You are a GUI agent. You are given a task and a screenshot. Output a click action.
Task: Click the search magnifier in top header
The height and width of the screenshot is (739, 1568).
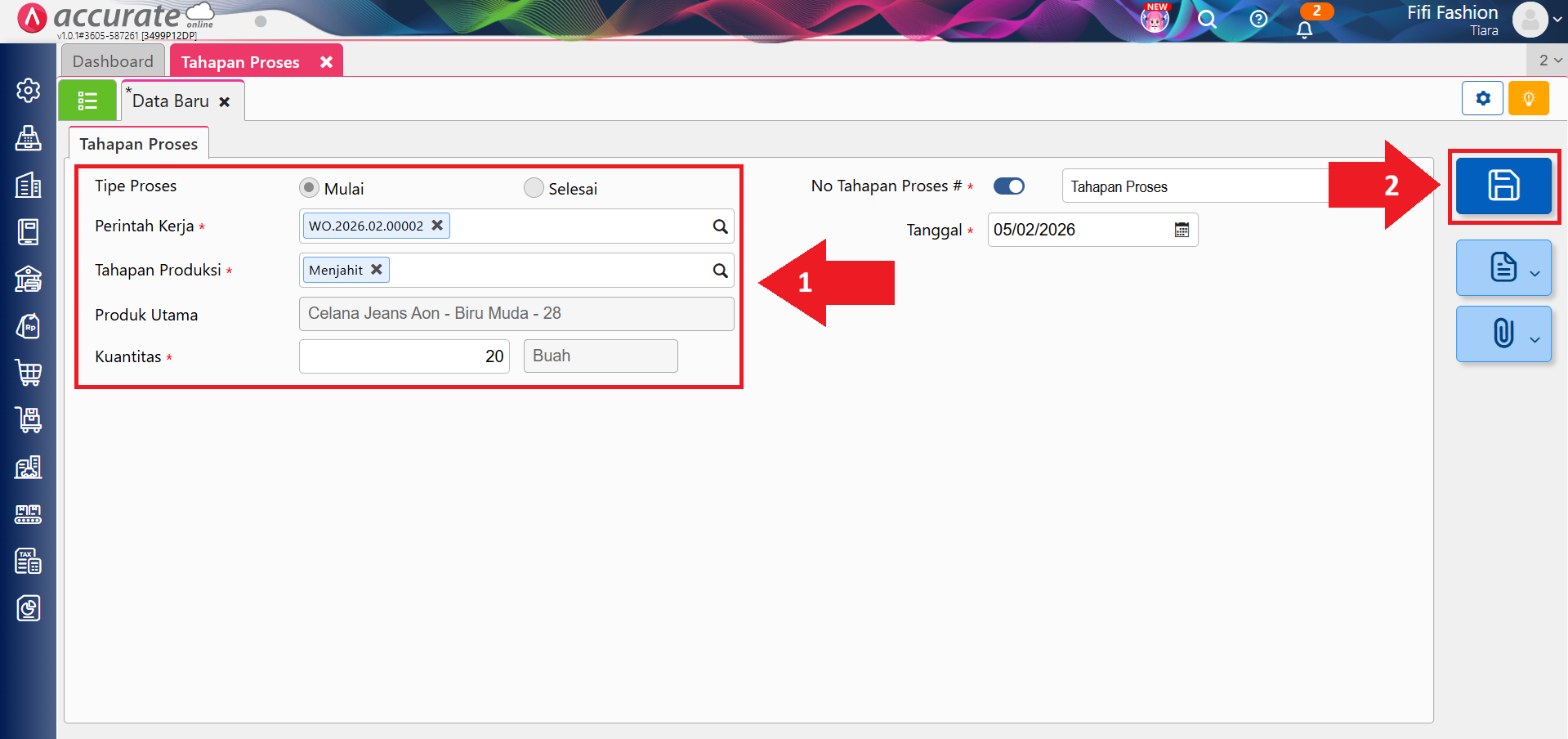[x=1207, y=20]
